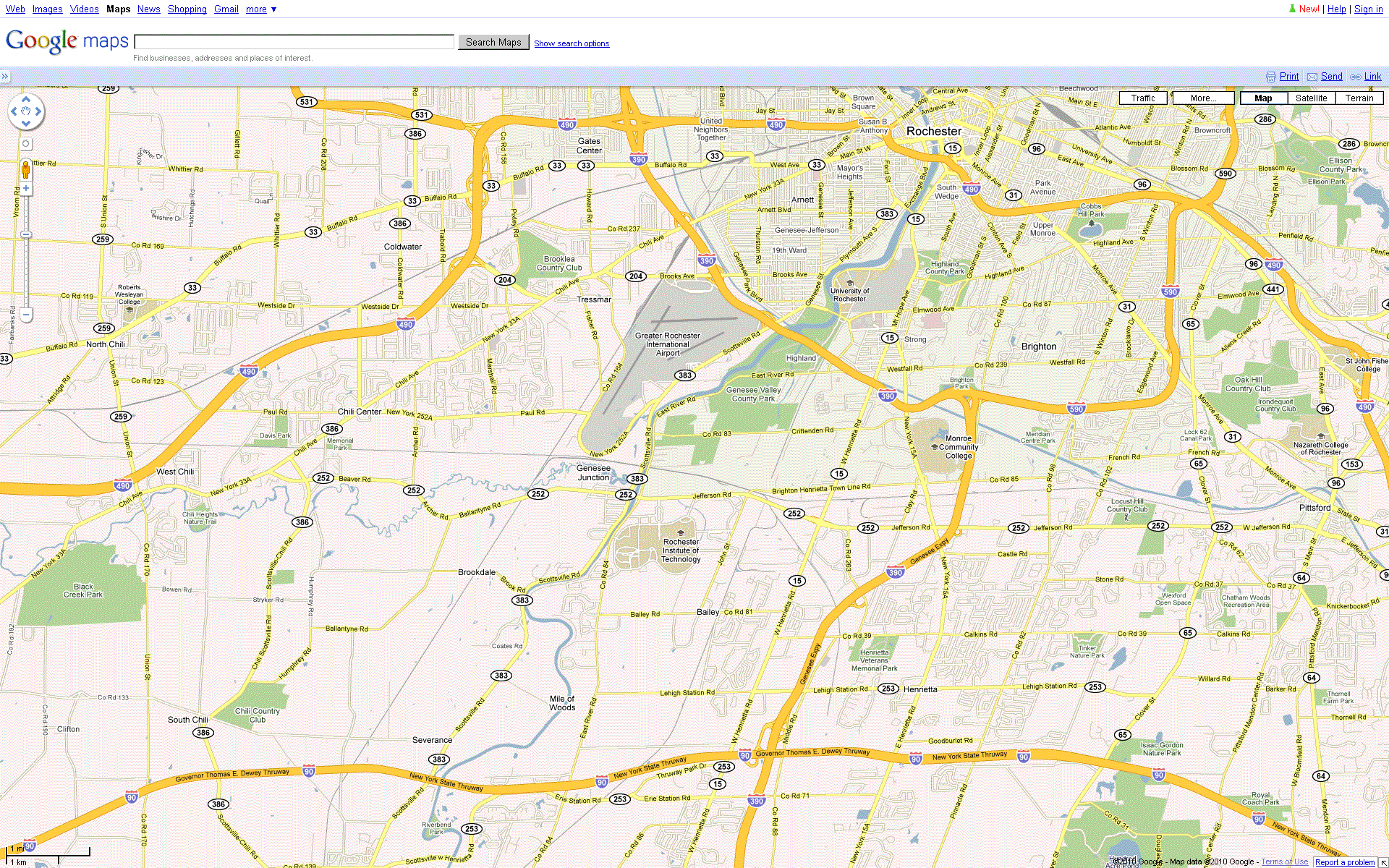The image size is (1389, 868).
Task: Click the Sign in link
Action: (1368, 9)
